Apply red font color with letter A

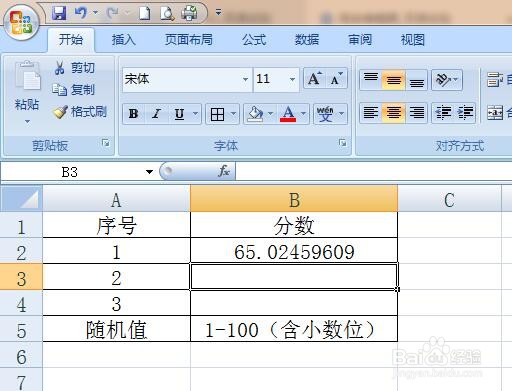click(x=288, y=114)
